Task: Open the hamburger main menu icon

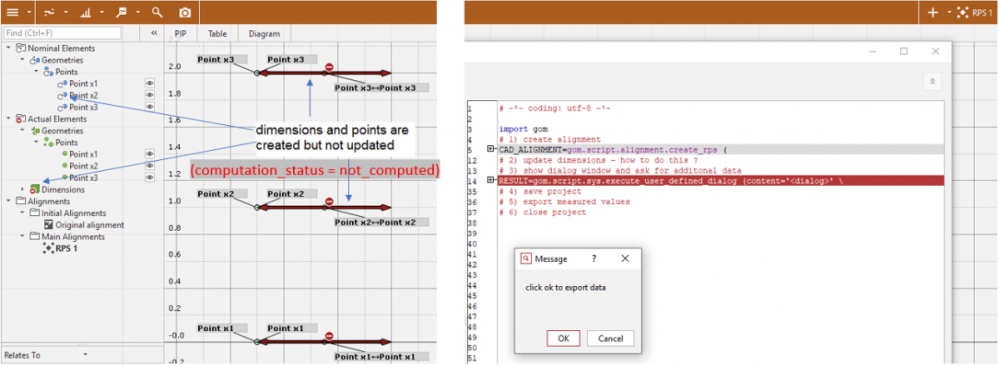Action: point(13,12)
